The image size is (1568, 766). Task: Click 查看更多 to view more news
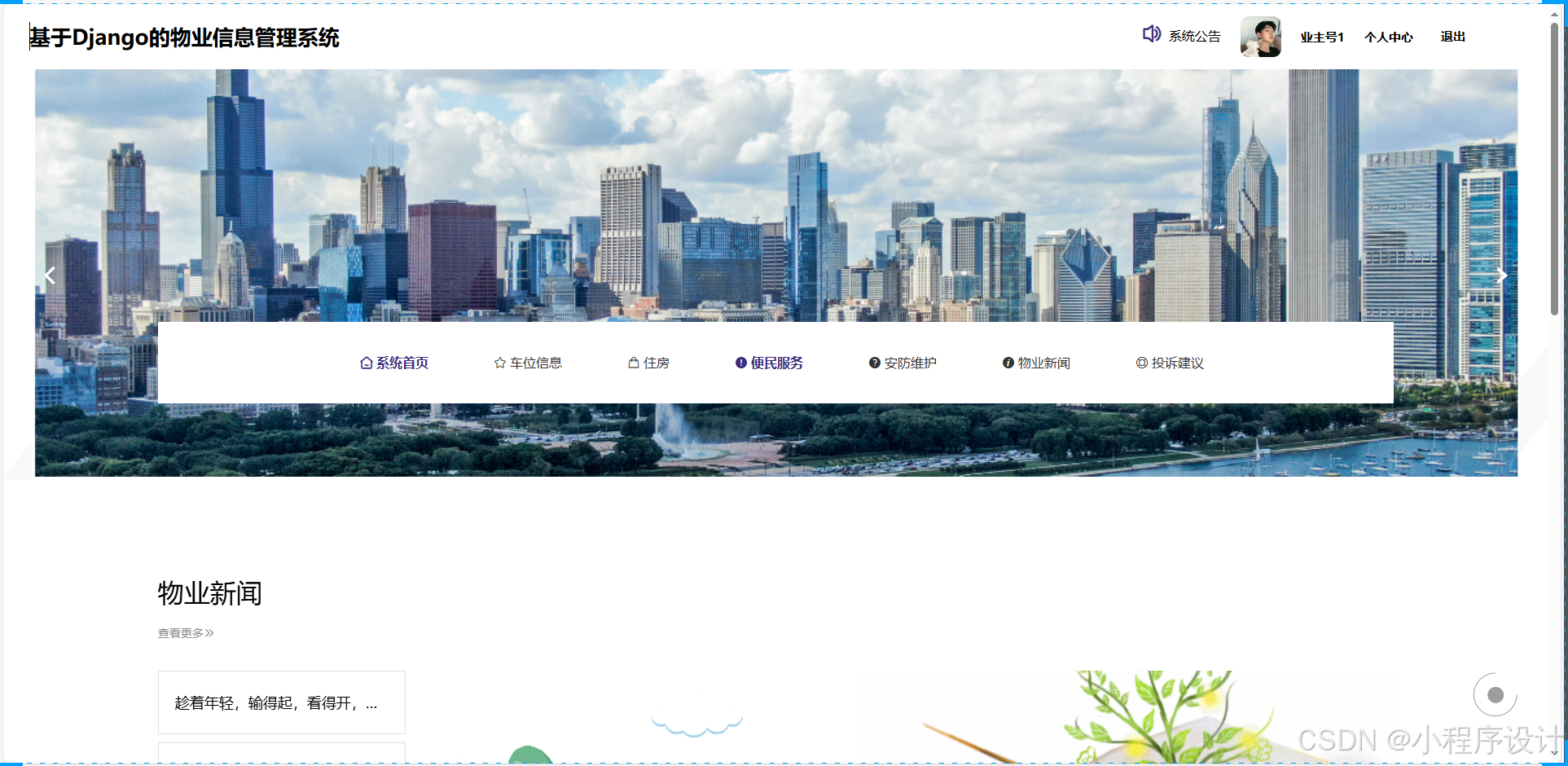pyautogui.click(x=186, y=633)
